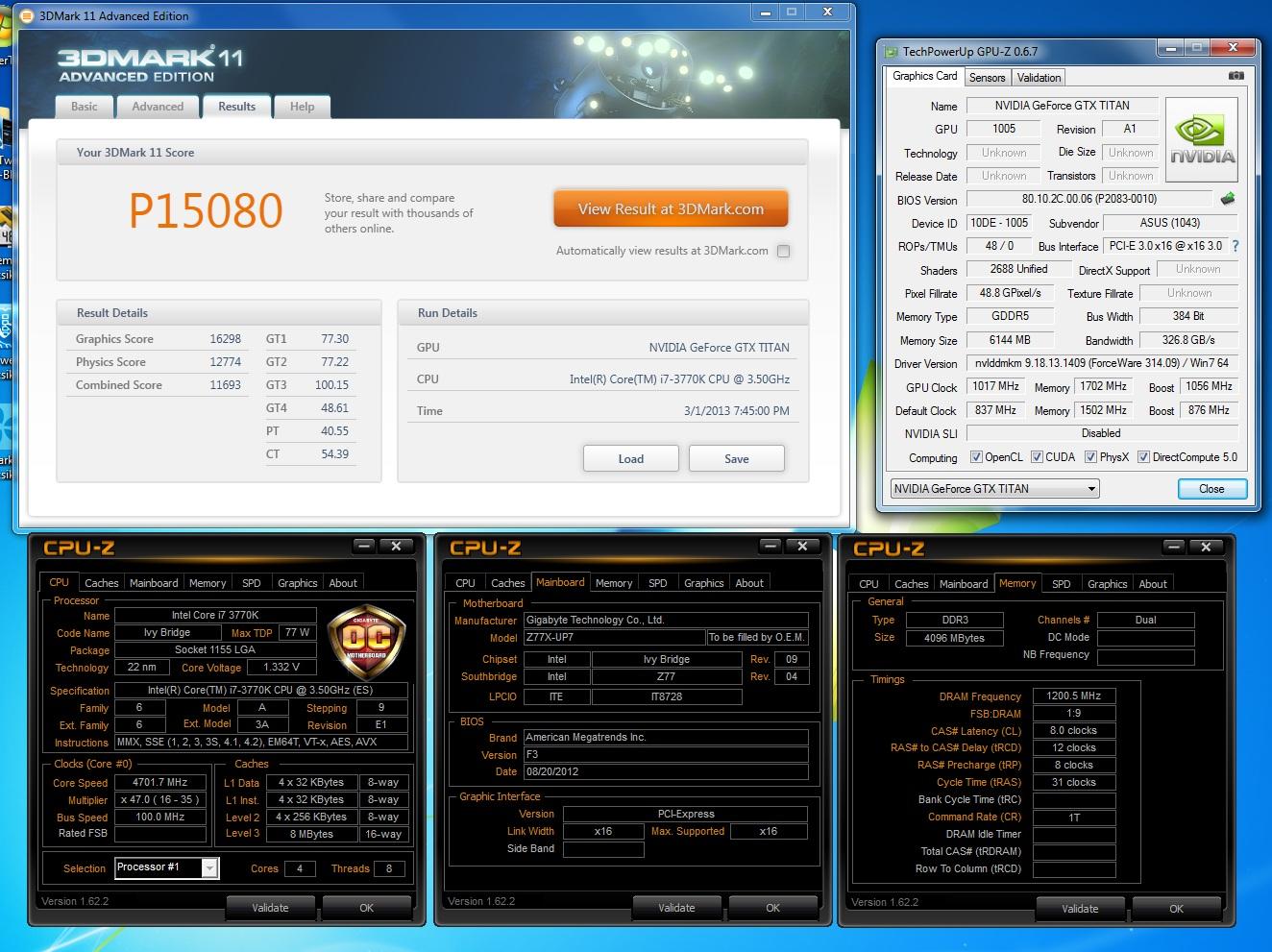
Task: Minimize the CPU-Z Mainboard window
Action: click(x=771, y=547)
